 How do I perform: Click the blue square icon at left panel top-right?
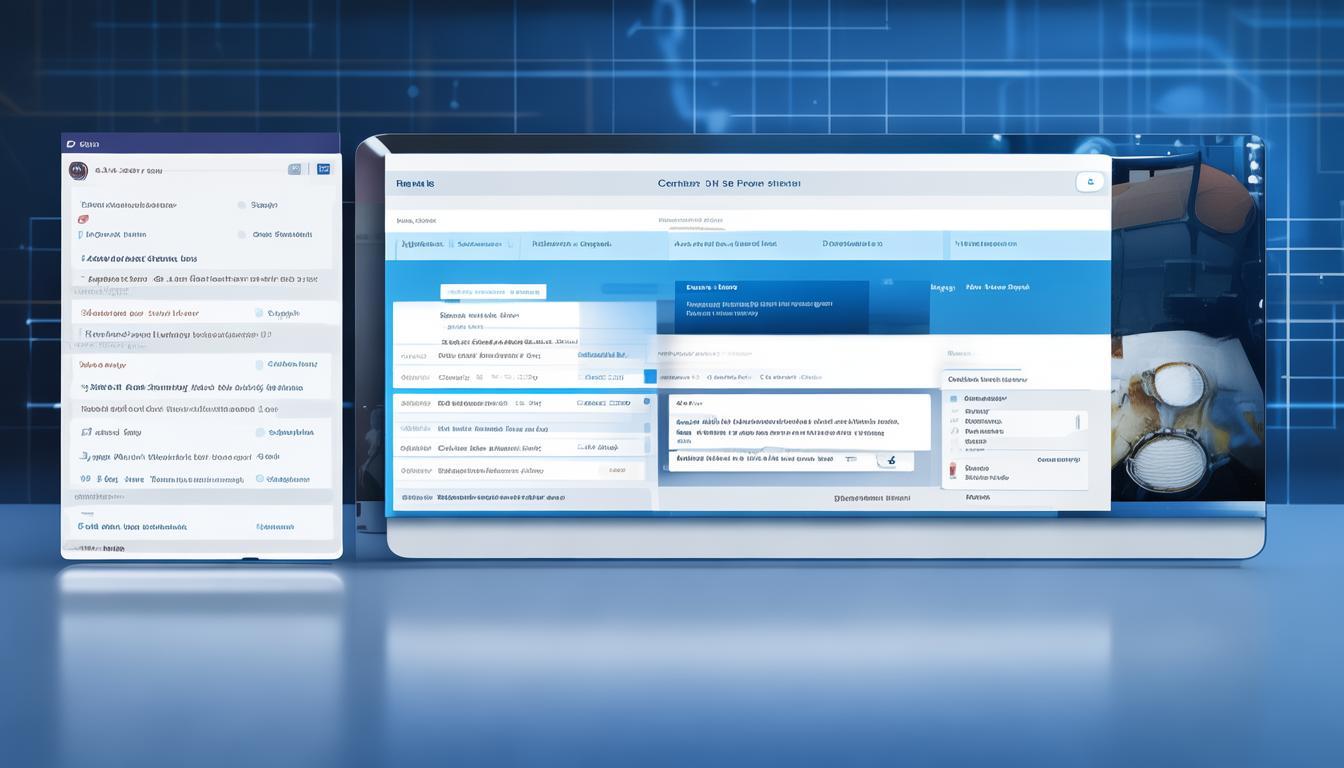(324, 169)
